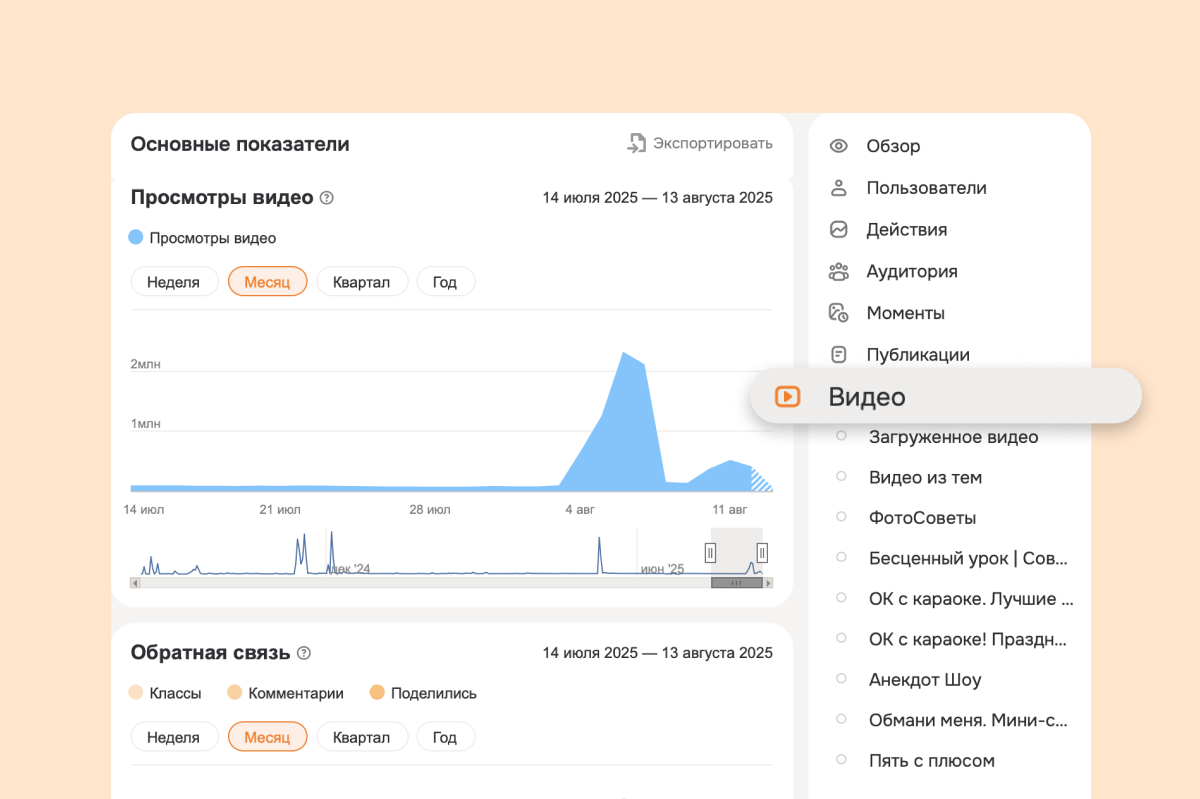Viewport: 1200px width, 799px height.
Task: Open help icon beside Просмотры видео
Action: [x=326, y=198]
